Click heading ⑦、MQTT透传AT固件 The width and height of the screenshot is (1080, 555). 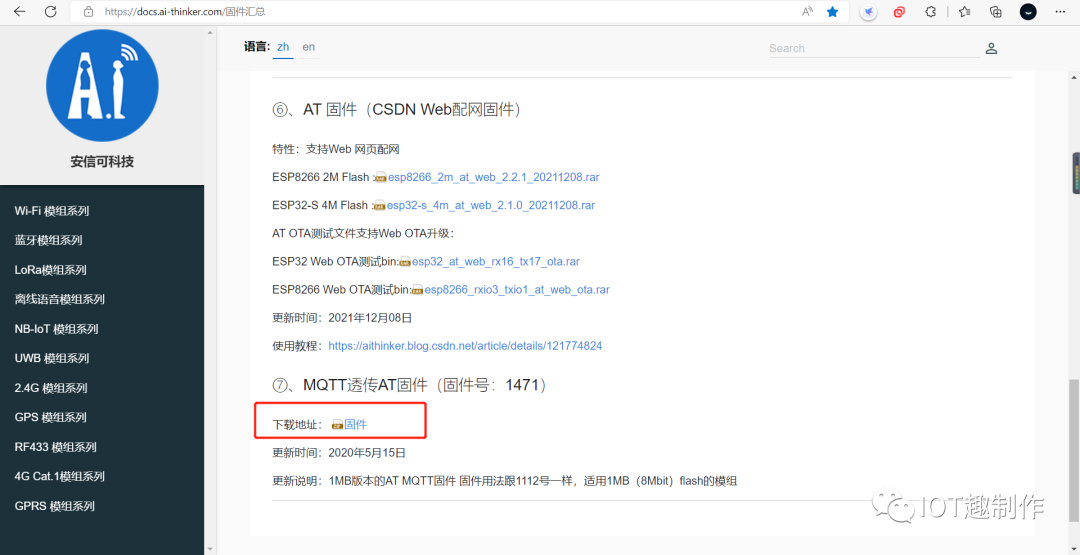point(411,386)
